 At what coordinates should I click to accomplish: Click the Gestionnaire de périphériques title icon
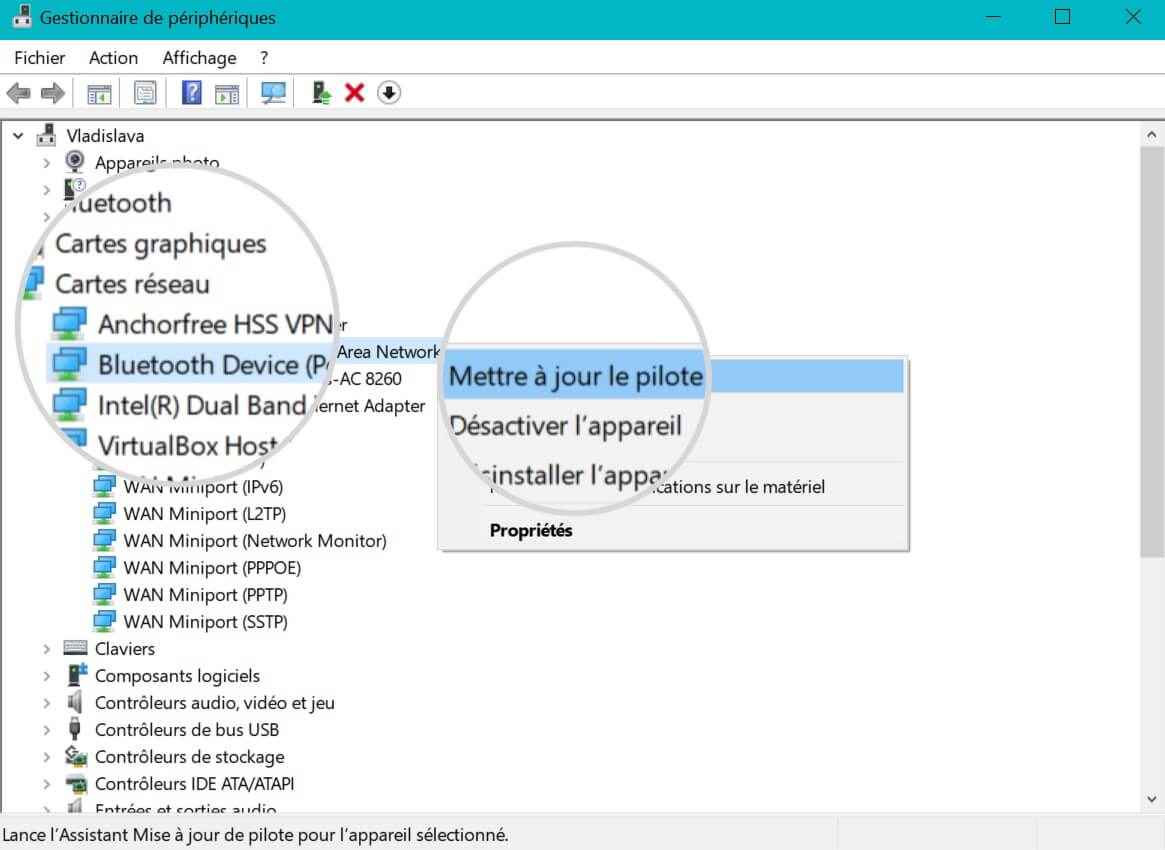pos(22,16)
